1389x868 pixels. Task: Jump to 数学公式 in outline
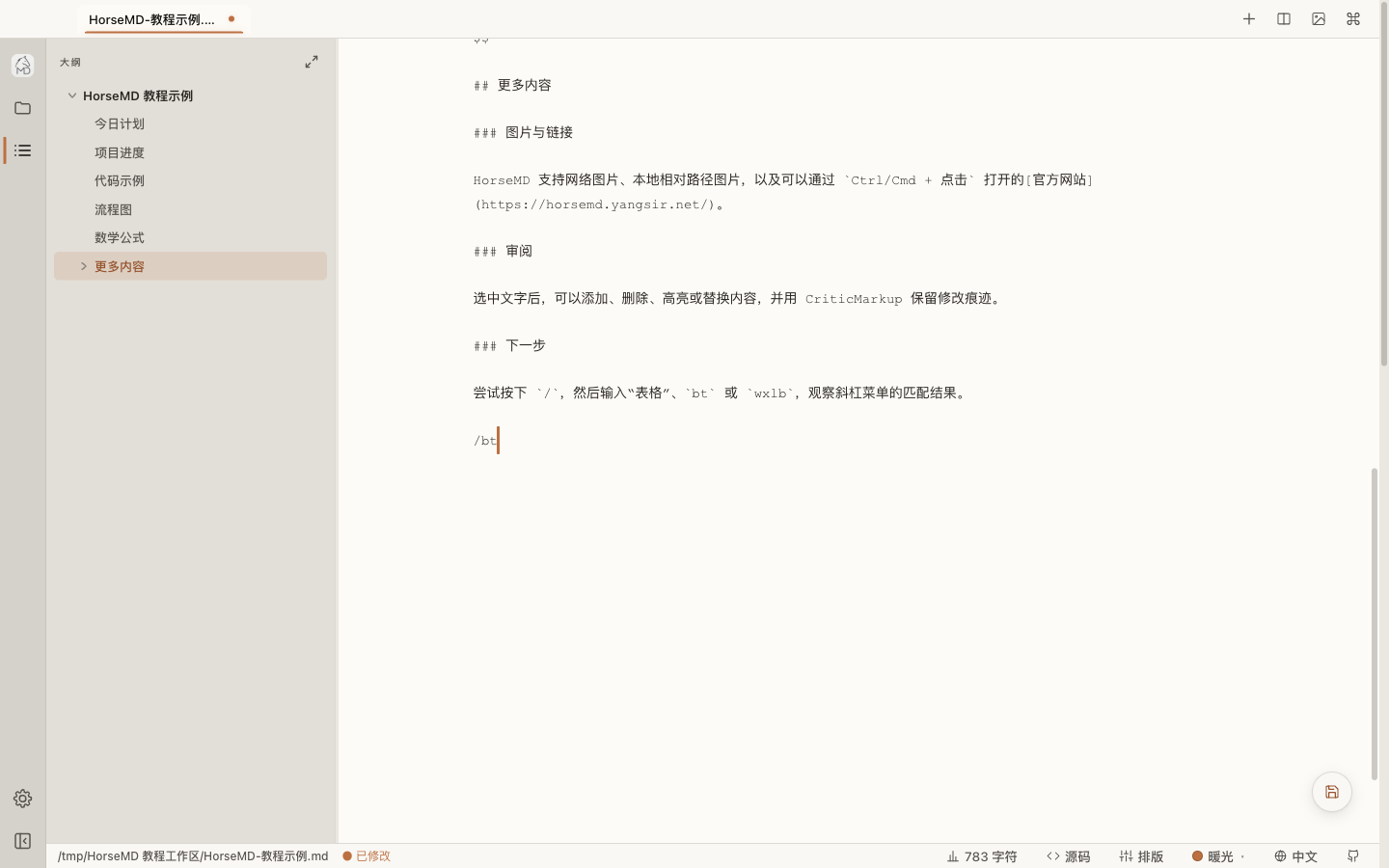[x=120, y=237]
